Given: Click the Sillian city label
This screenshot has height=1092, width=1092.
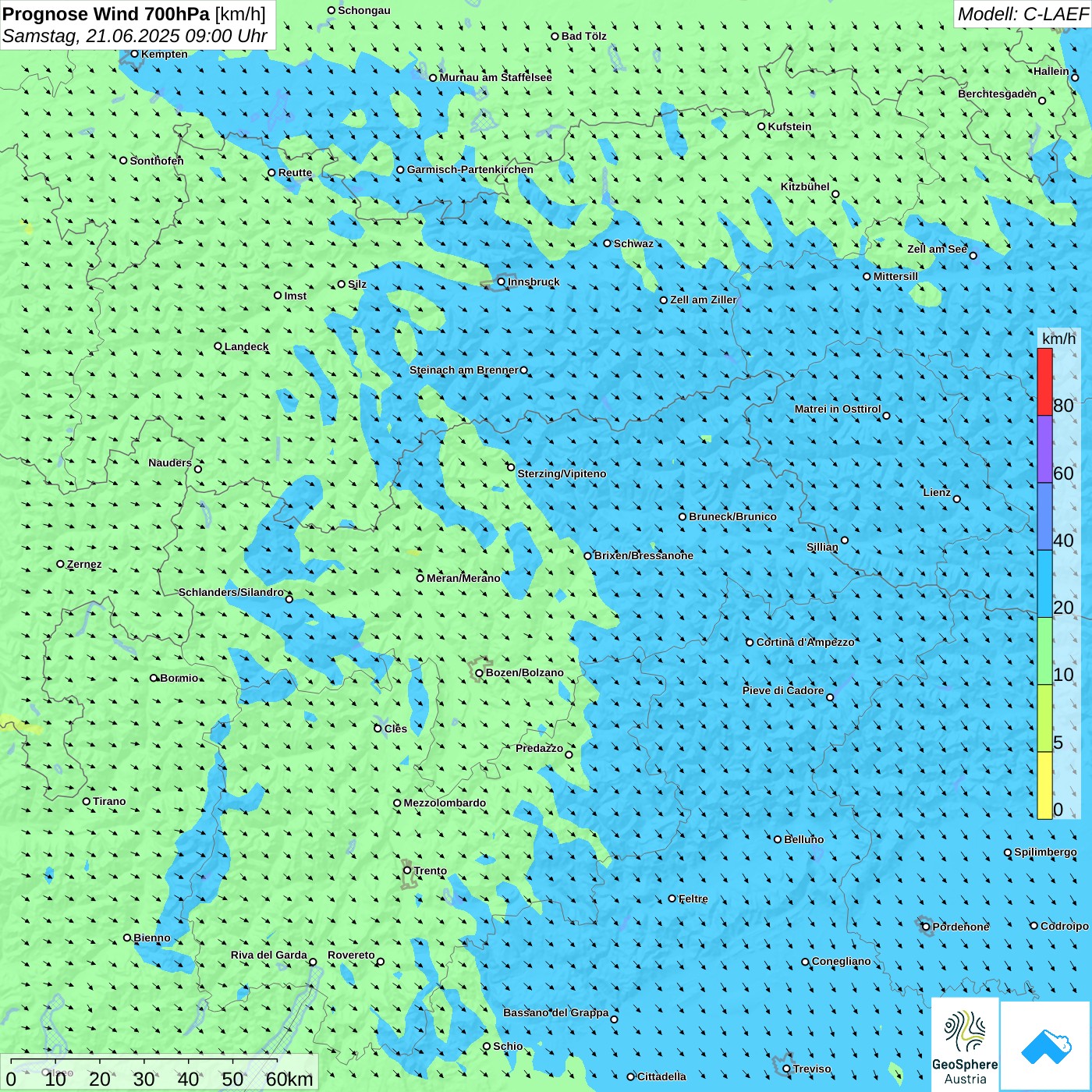Looking at the screenshot, I should 822,547.
